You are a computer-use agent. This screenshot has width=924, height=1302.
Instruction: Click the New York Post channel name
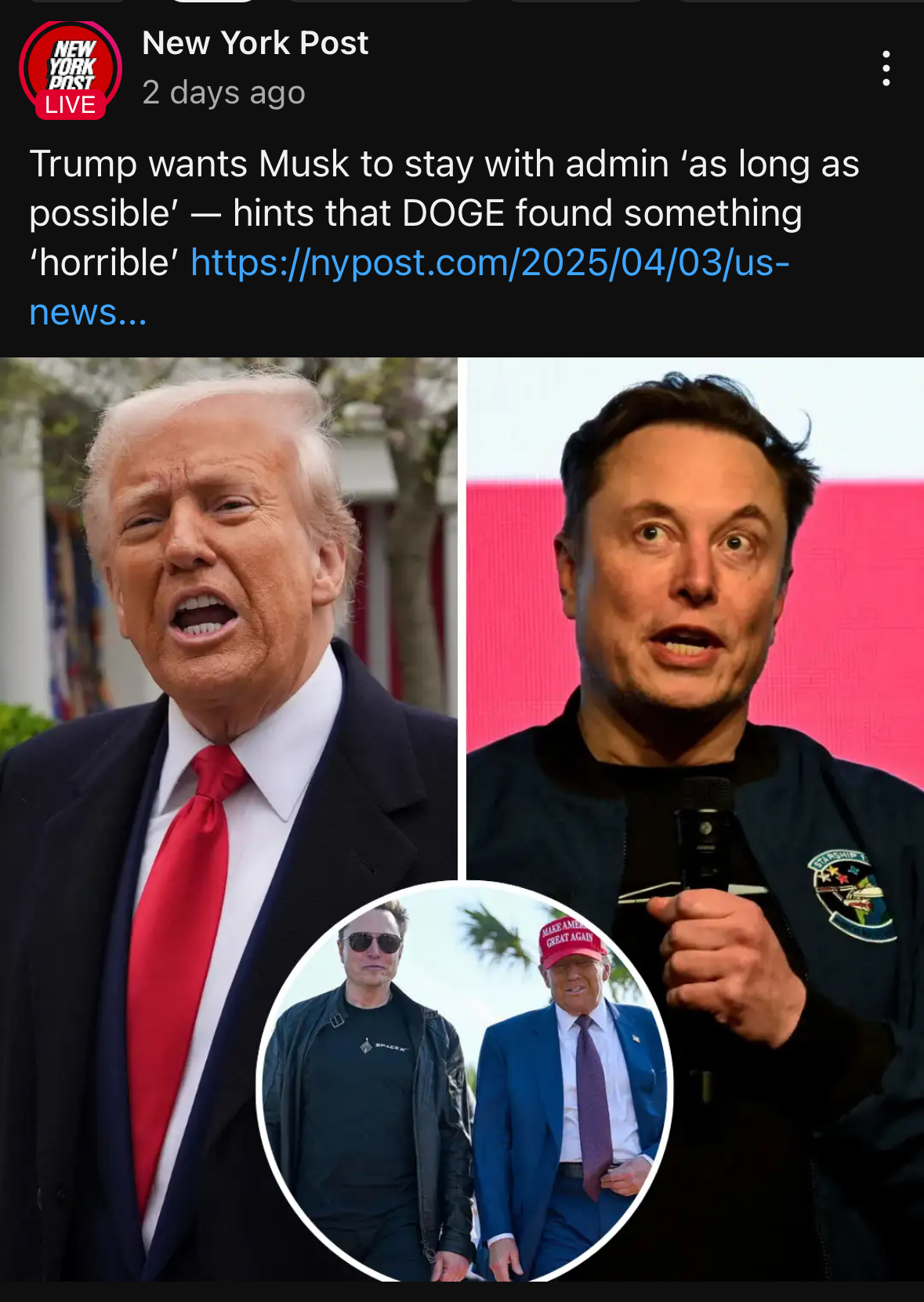[255, 43]
